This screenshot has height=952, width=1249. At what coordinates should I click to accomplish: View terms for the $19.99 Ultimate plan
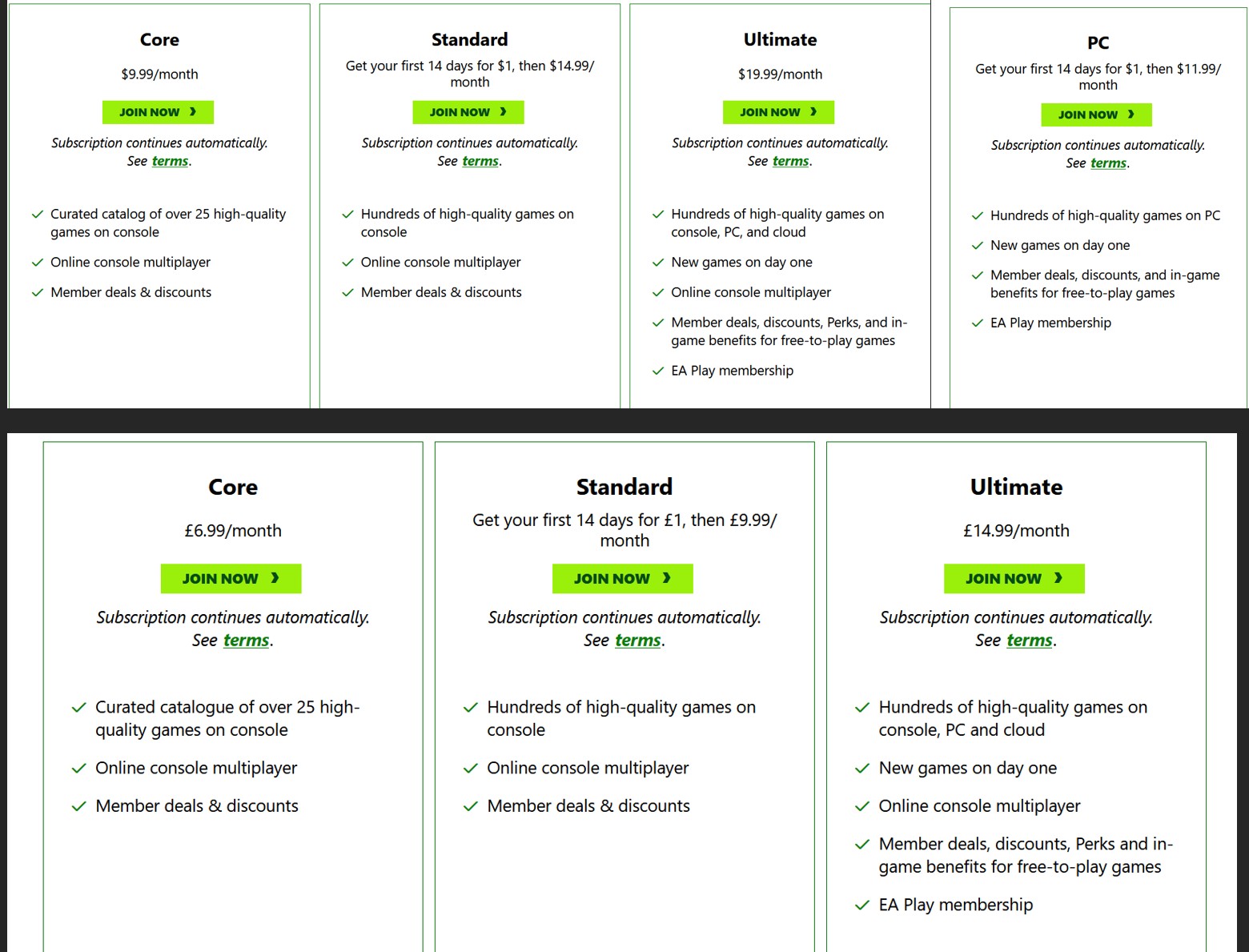coord(790,161)
